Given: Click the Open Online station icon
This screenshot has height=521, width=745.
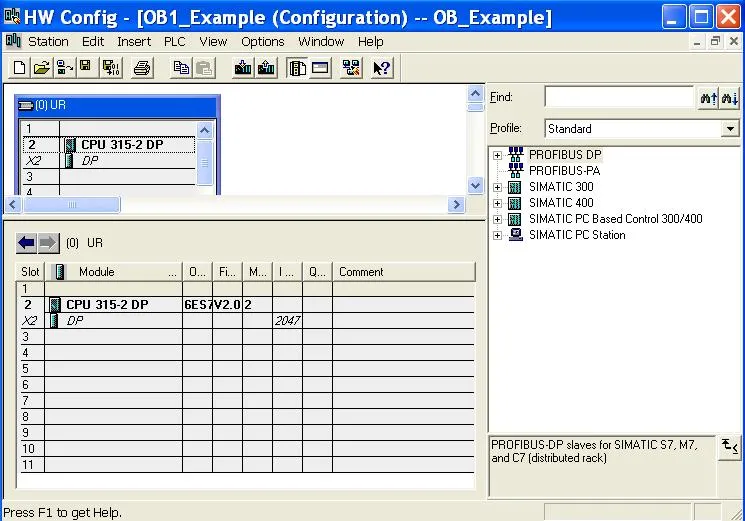Looking at the screenshot, I should 64,68.
